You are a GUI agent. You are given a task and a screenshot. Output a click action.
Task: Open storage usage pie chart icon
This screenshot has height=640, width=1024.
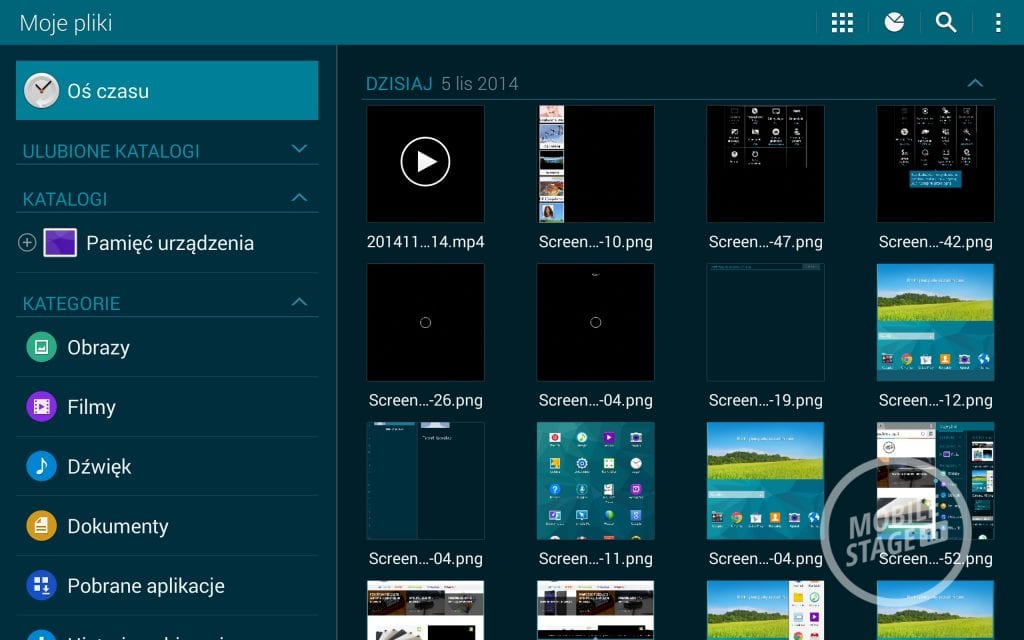[894, 22]
